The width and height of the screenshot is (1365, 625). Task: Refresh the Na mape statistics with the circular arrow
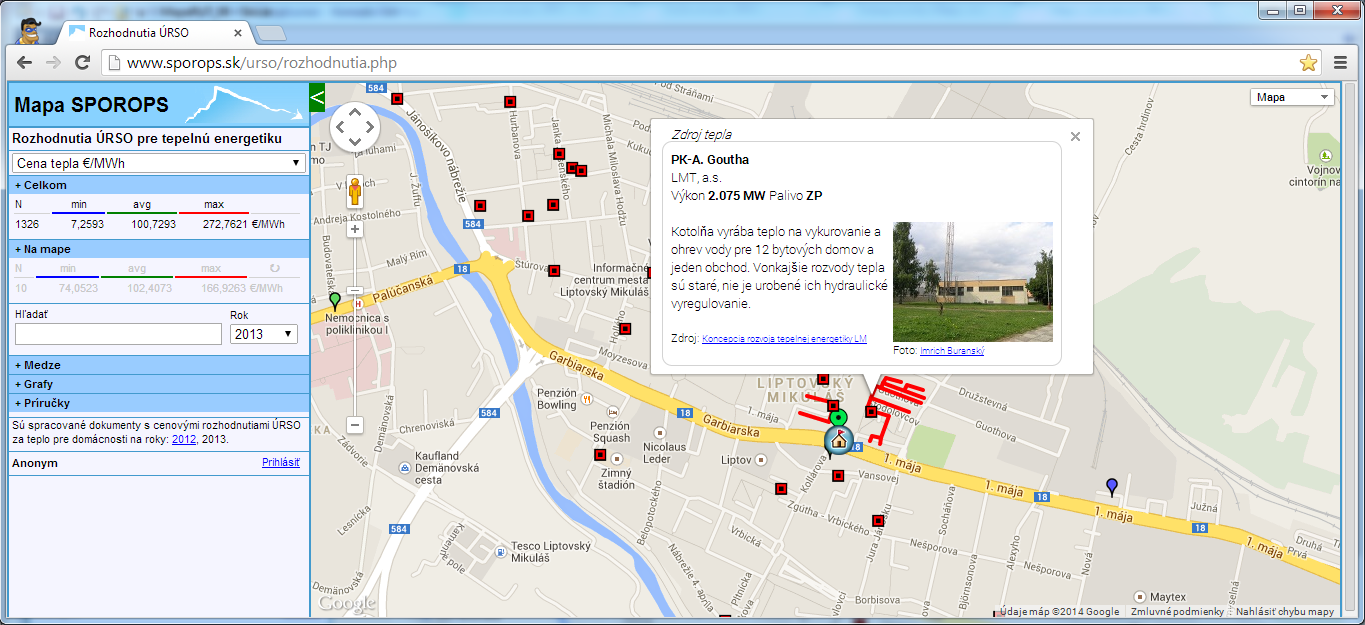pyautogui.click(x=275, y=268)
